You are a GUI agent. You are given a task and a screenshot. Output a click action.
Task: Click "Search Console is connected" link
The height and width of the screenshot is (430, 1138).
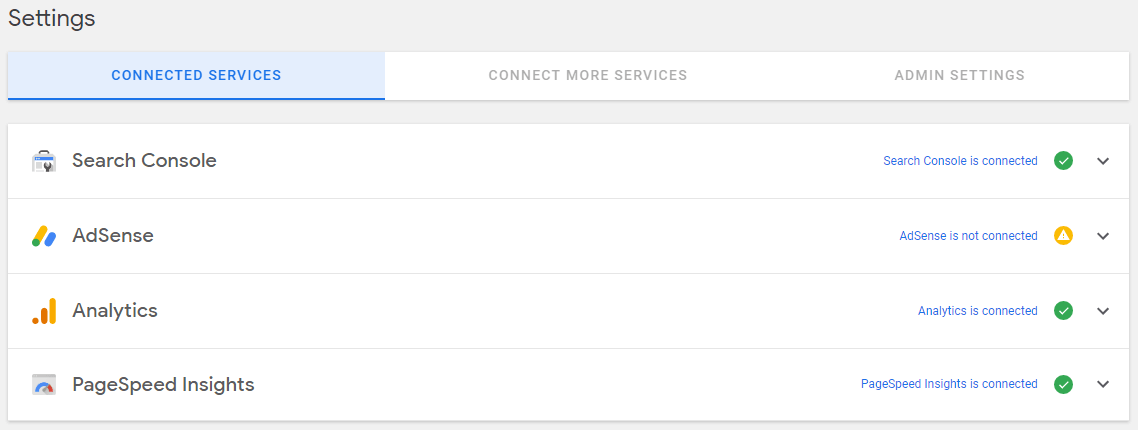click(x=960, y=161)
